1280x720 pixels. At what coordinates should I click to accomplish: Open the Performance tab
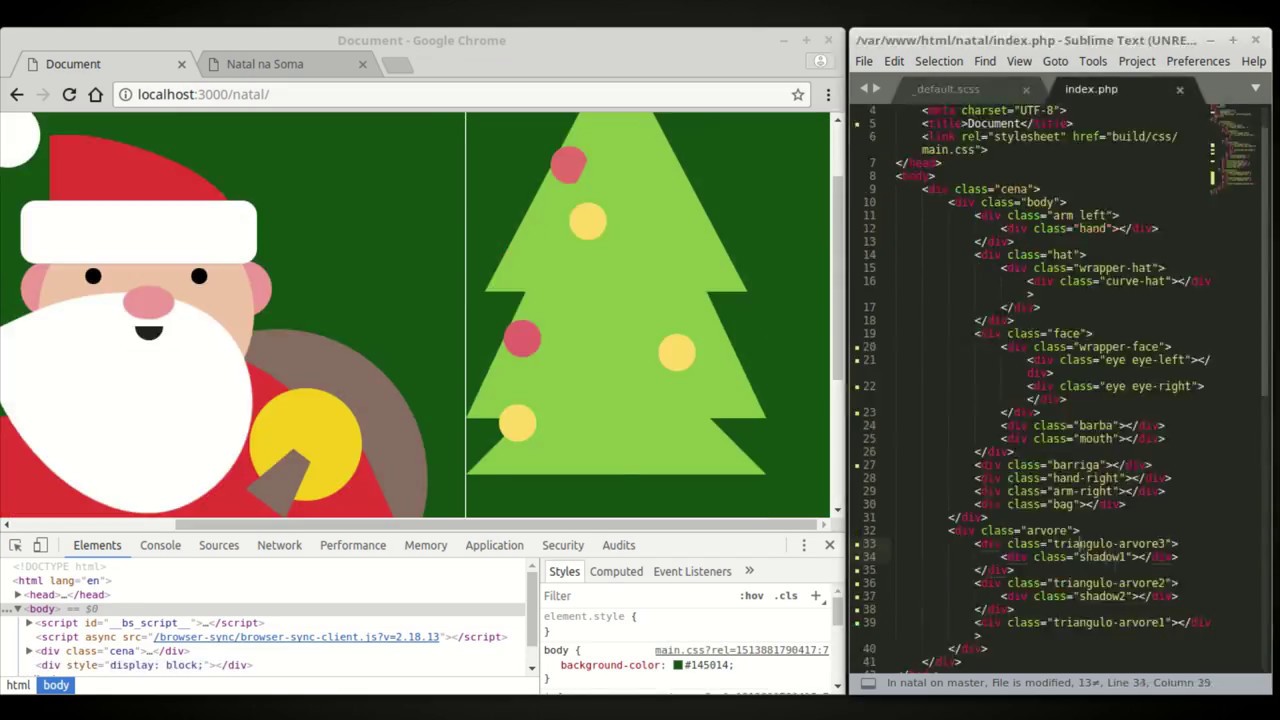(353, 545)
